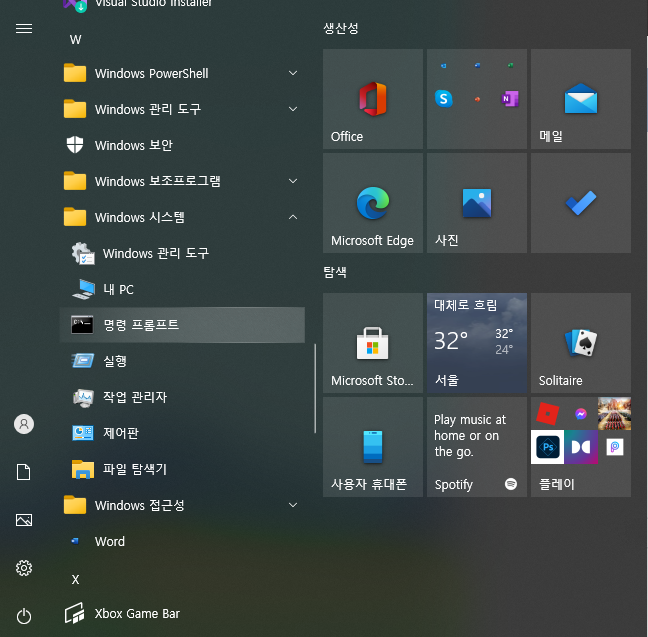
Task: Open the Office tile
Action: 373,99
